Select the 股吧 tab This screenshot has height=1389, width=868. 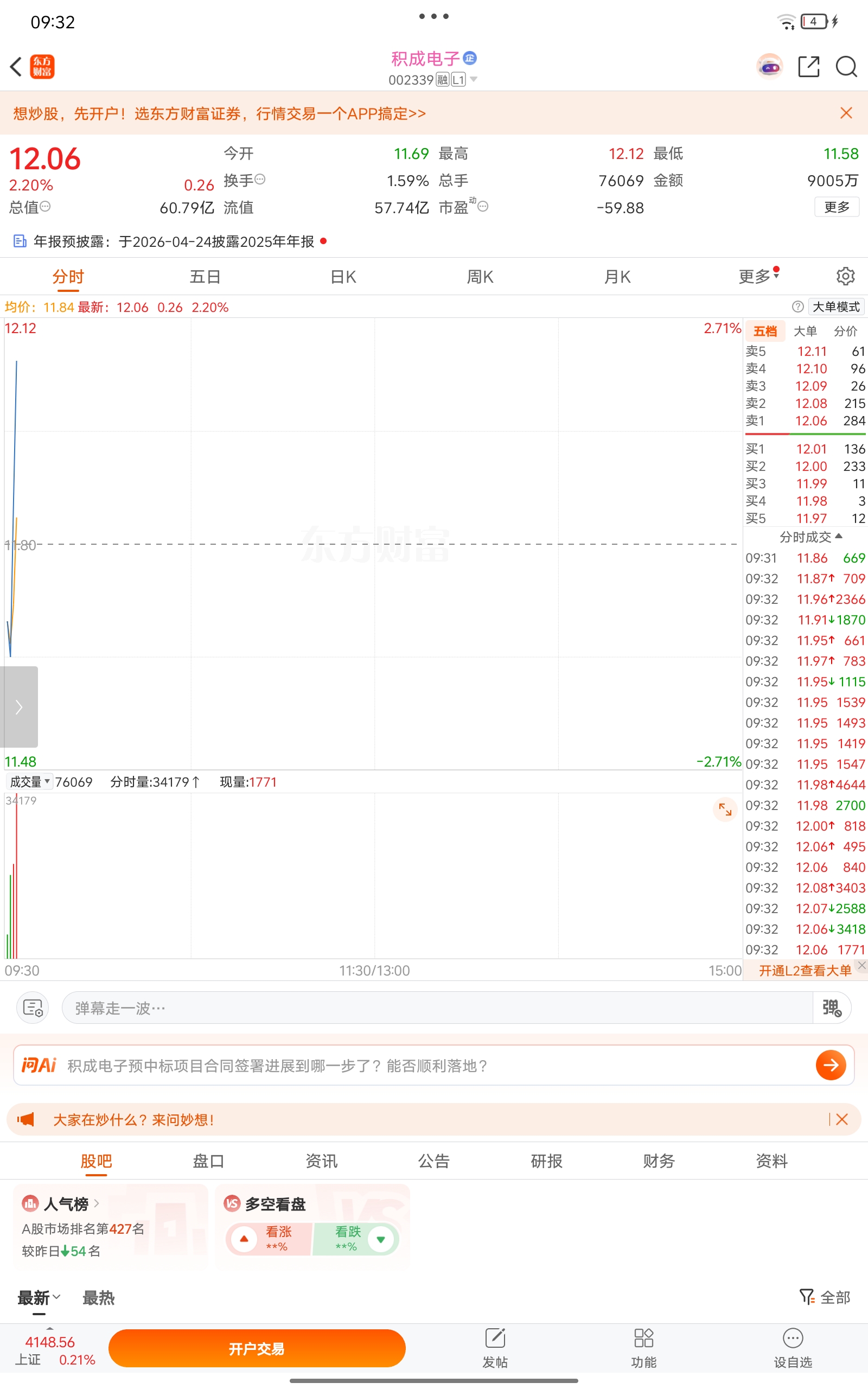(x=96, y=1161)
